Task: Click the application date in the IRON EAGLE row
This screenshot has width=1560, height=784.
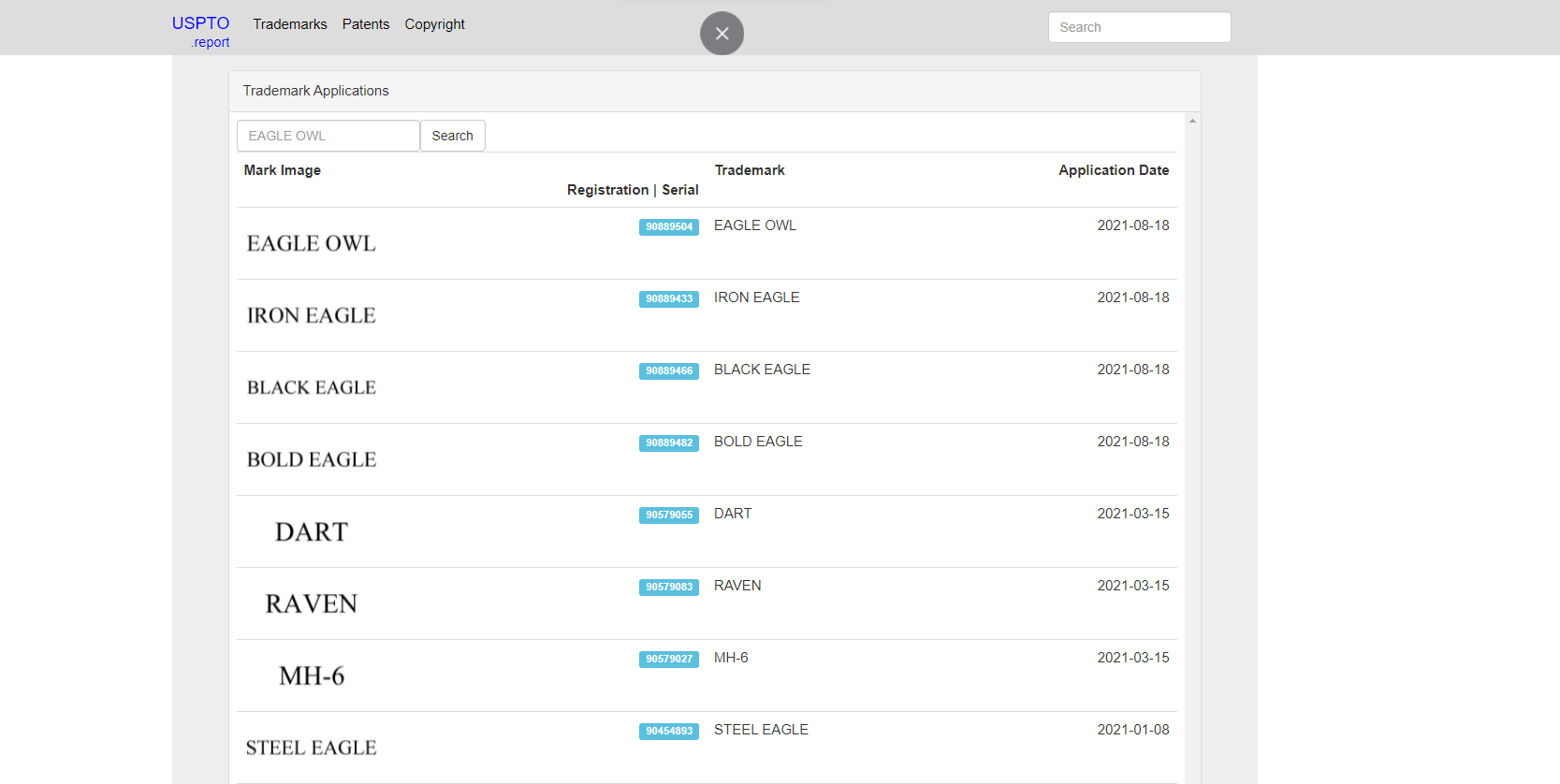Action: pos(1133,298)
